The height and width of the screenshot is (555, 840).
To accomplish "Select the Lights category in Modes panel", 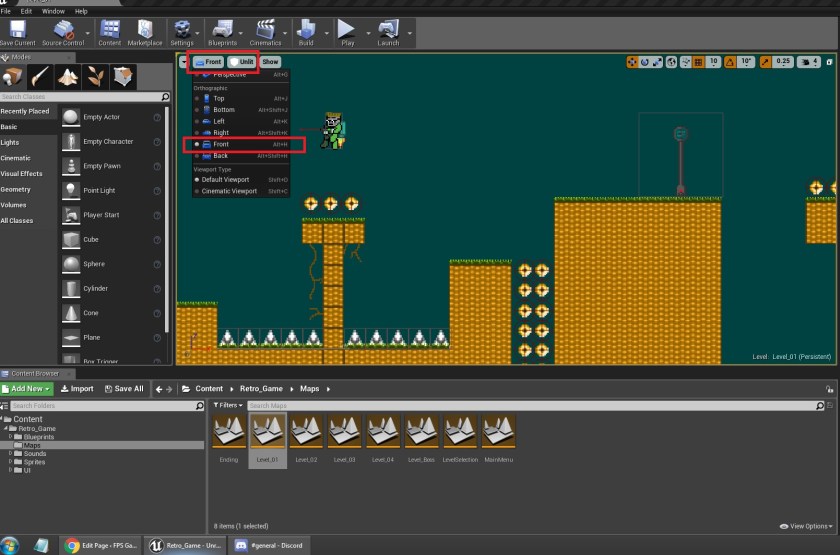I will click(10, 142).
